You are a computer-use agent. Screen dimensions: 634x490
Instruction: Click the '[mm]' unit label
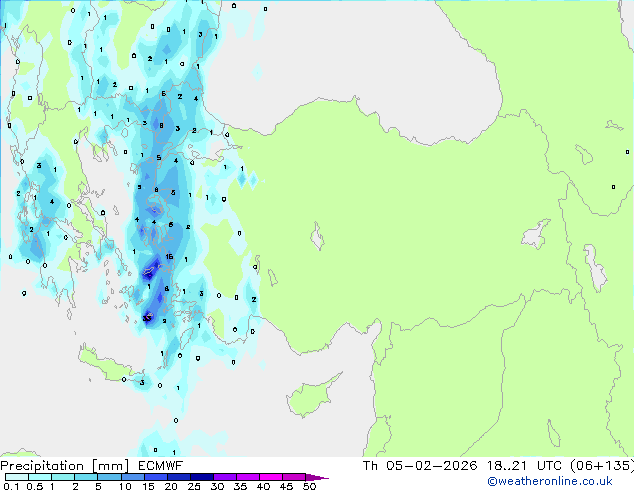click(x=110, y=466)
